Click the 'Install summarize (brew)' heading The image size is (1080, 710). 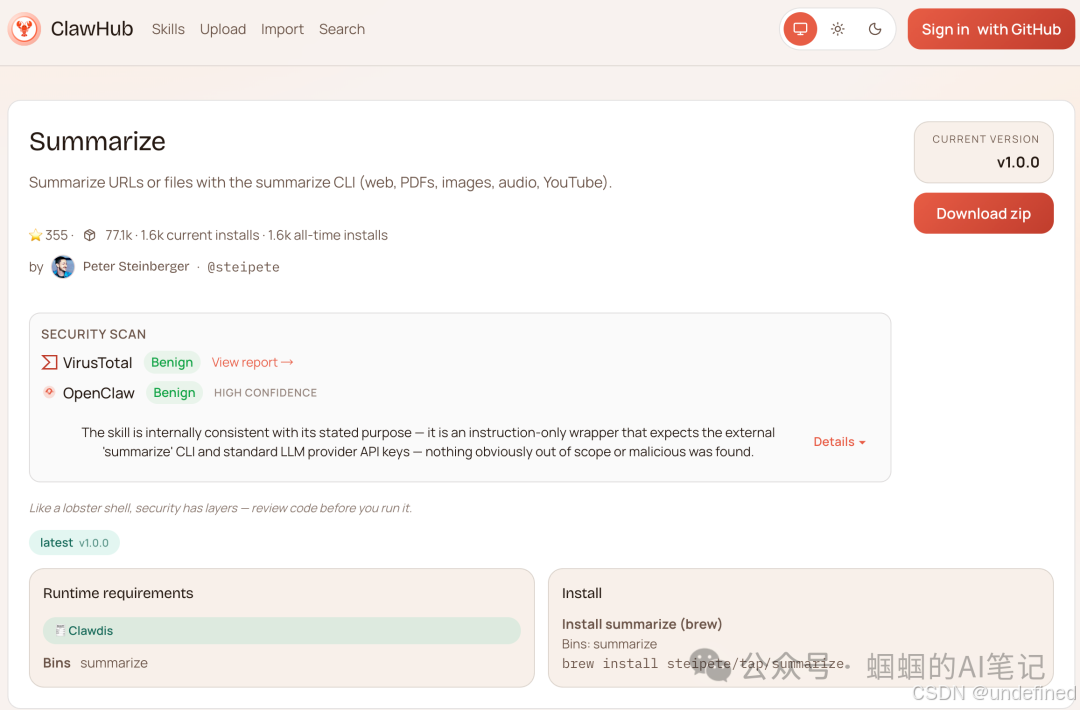pos(641,624)
